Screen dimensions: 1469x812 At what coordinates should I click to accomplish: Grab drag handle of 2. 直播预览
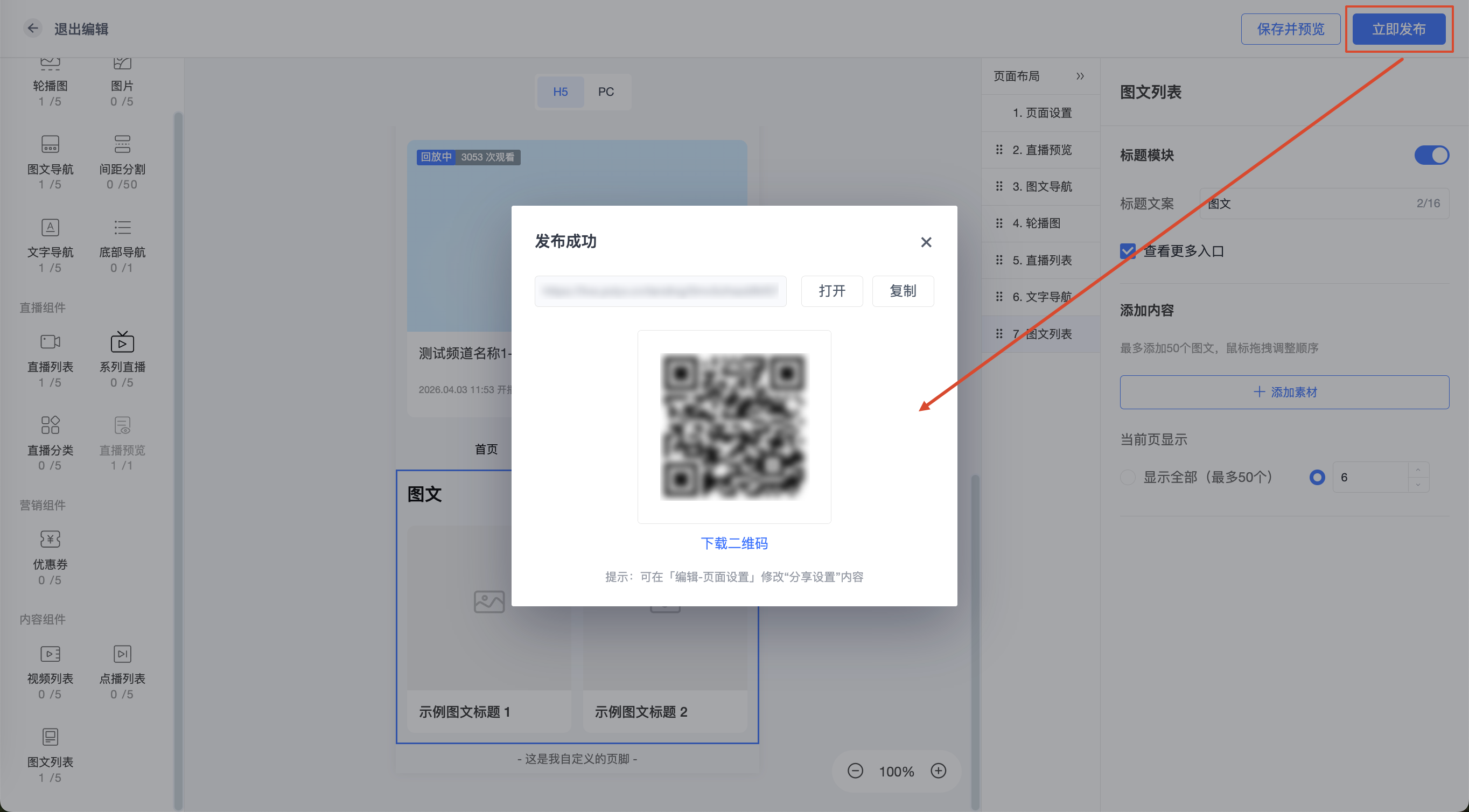click(999, 149)
